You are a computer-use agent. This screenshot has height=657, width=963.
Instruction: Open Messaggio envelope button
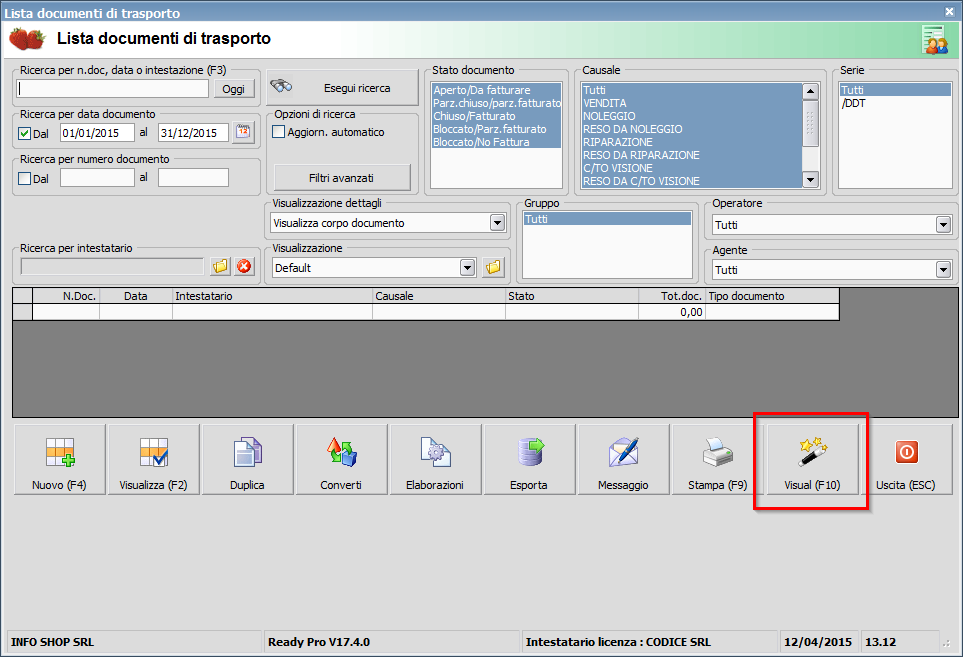(623, 459)
